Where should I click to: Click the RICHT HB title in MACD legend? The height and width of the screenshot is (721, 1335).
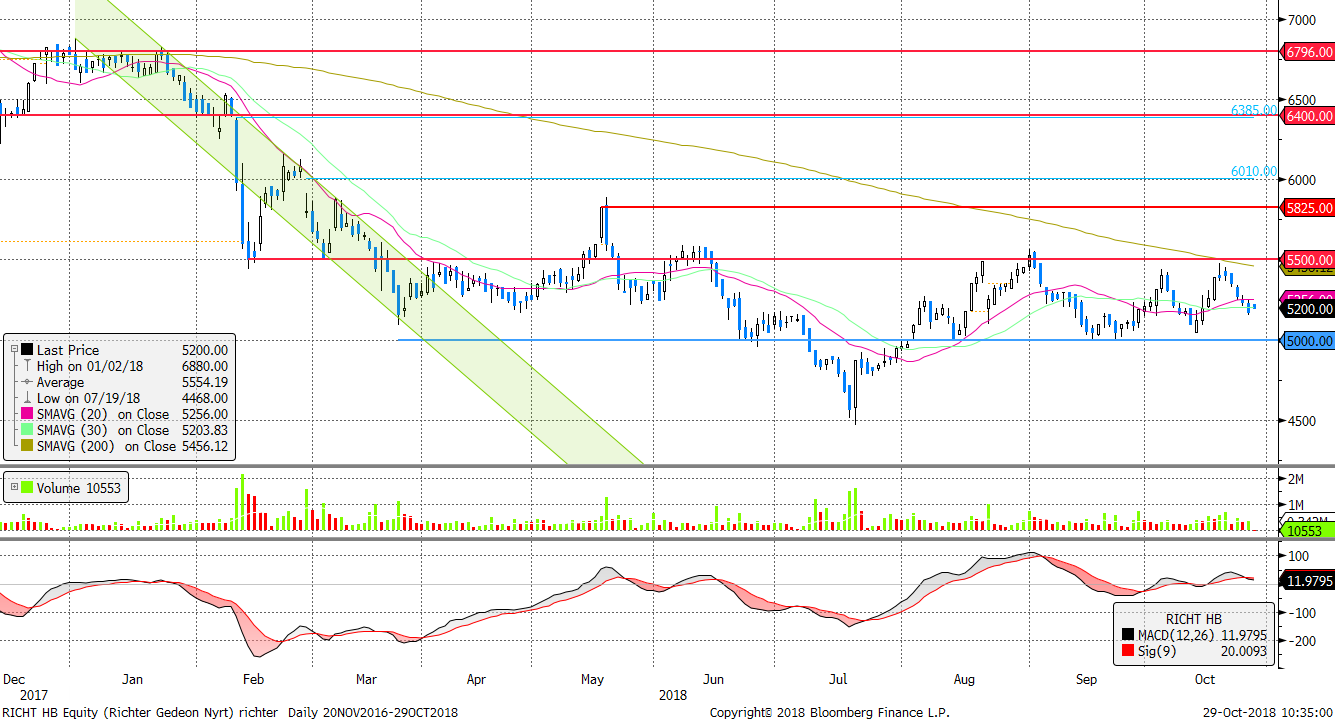1193,619
